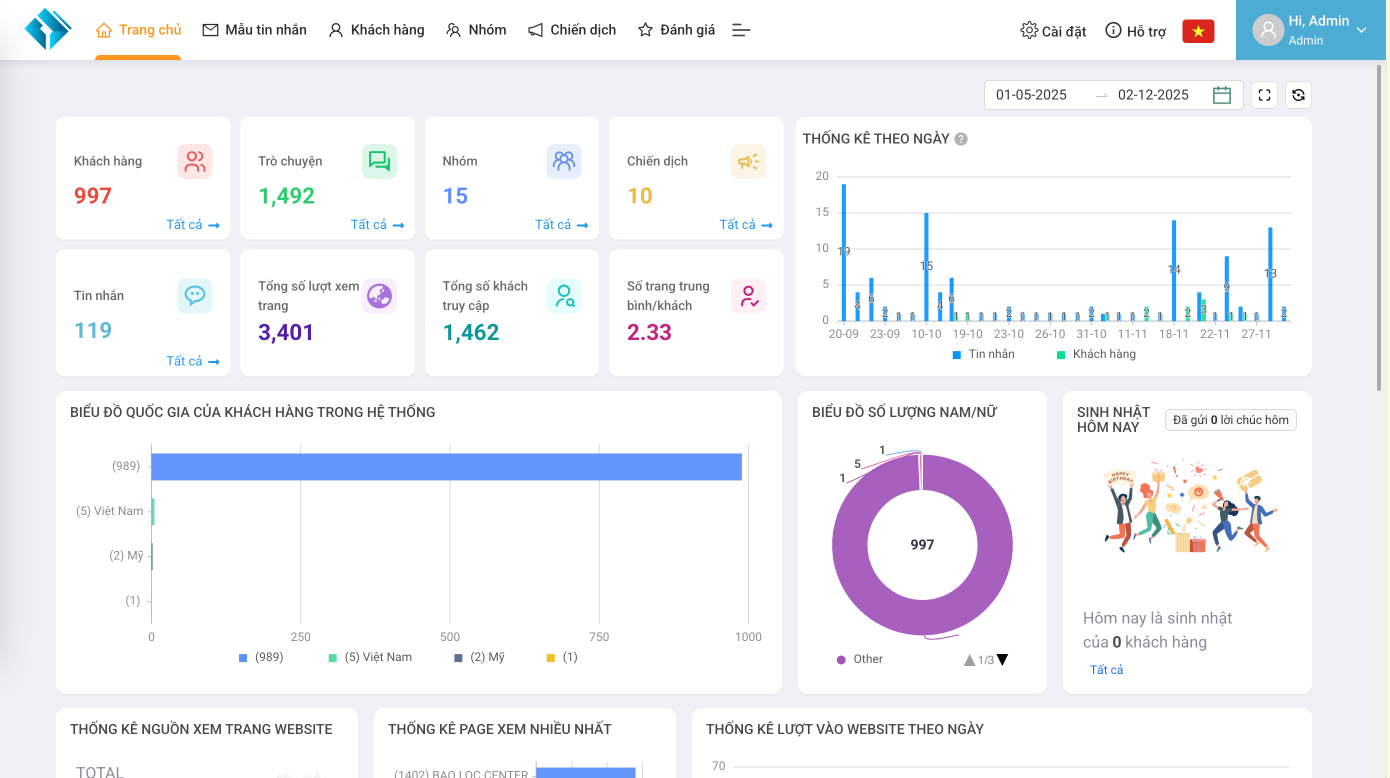This screenshot has height=778, width=1390.
Task: Click the refresh data icon at top right
Action: point(1297,94)
